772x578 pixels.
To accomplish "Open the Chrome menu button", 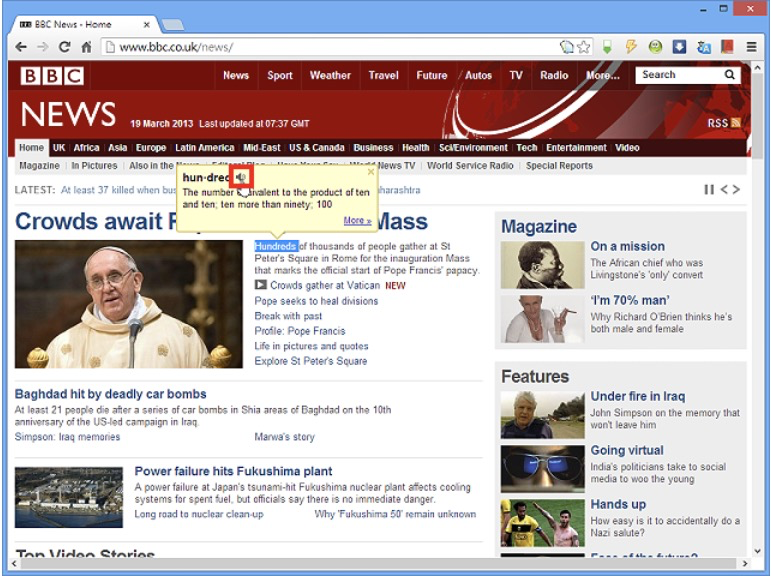I will (x=751, y=47).
